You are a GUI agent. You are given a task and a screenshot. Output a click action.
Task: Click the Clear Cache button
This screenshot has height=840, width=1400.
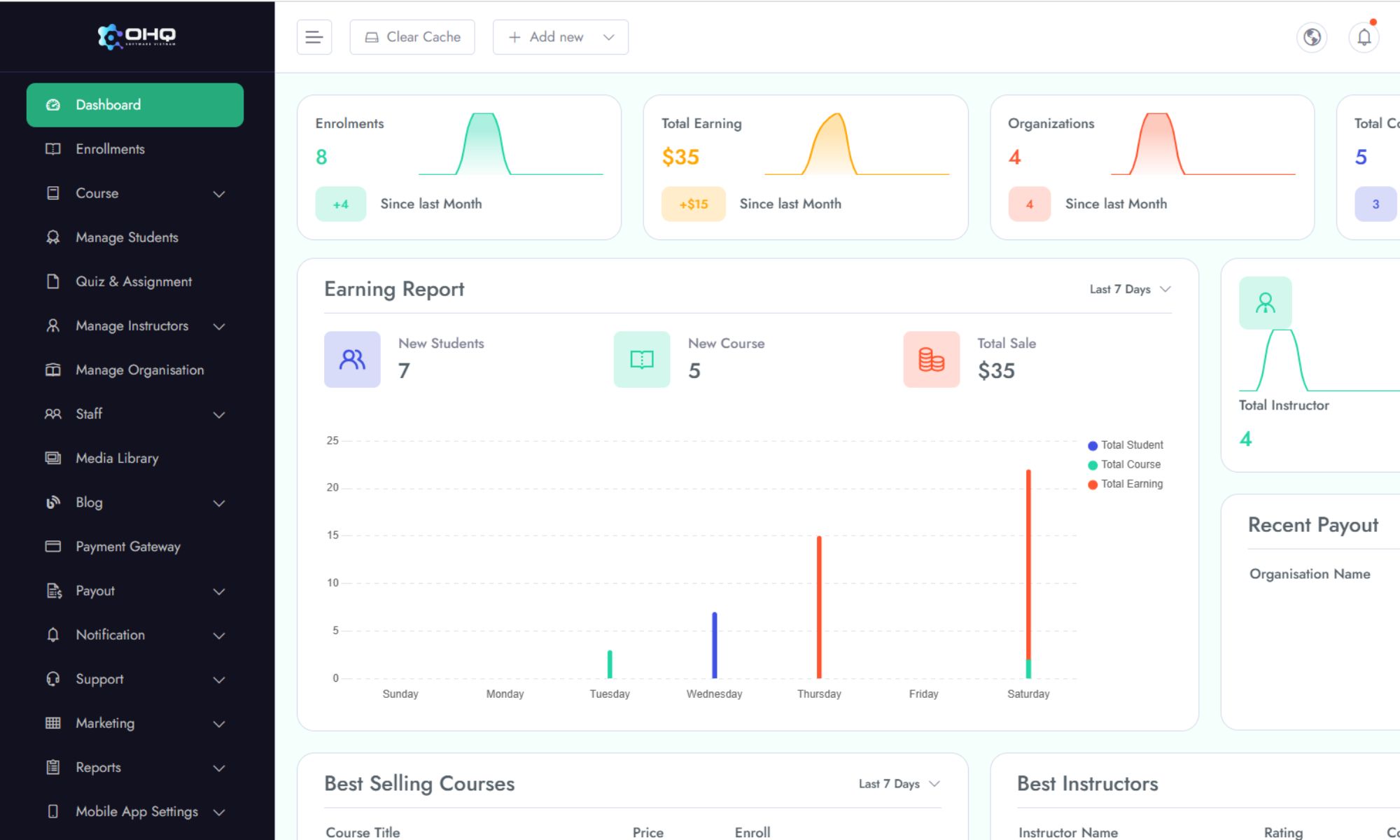click(x=412, y=37)
